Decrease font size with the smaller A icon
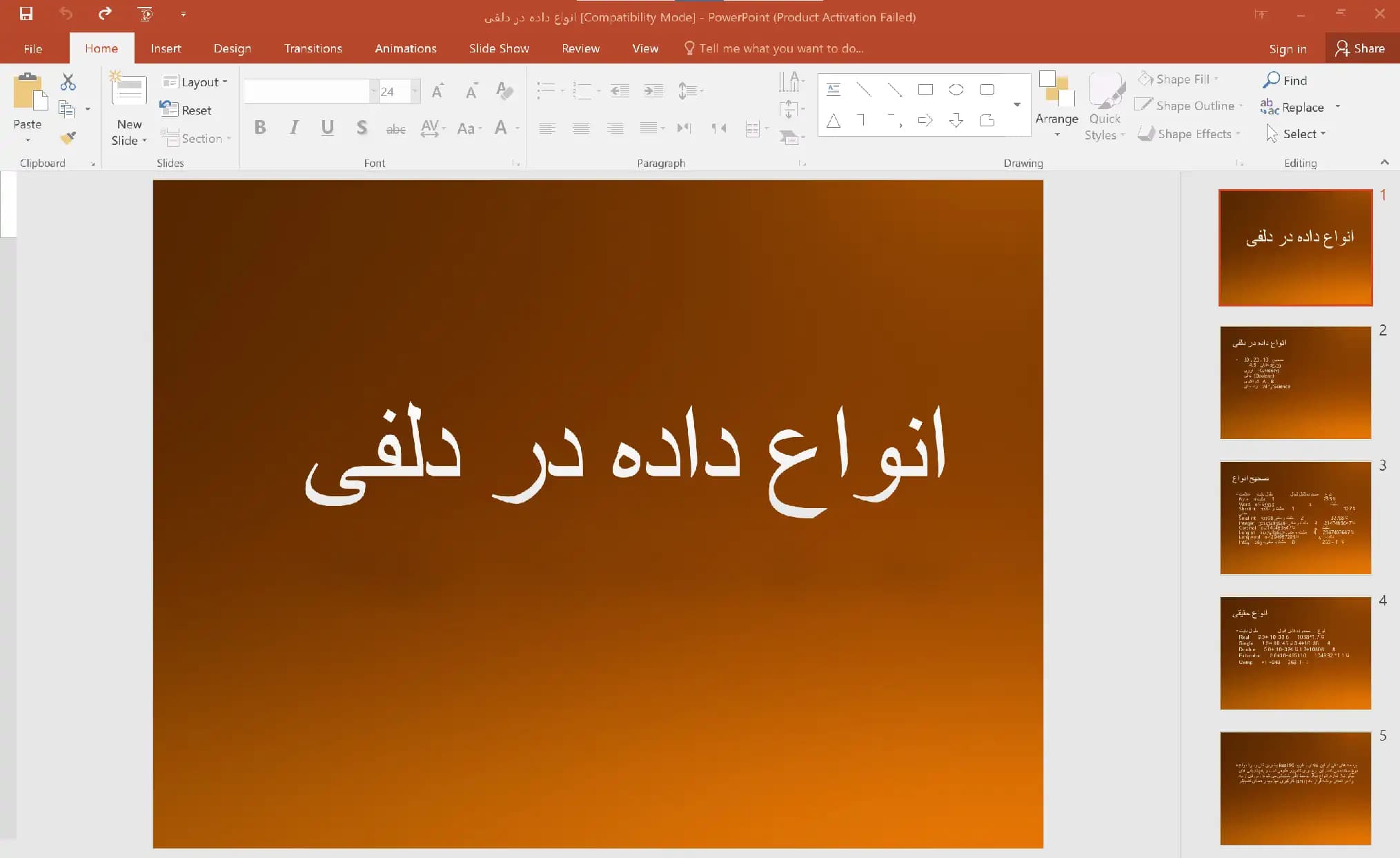The image size is (1400, 858). coord(472,90)
